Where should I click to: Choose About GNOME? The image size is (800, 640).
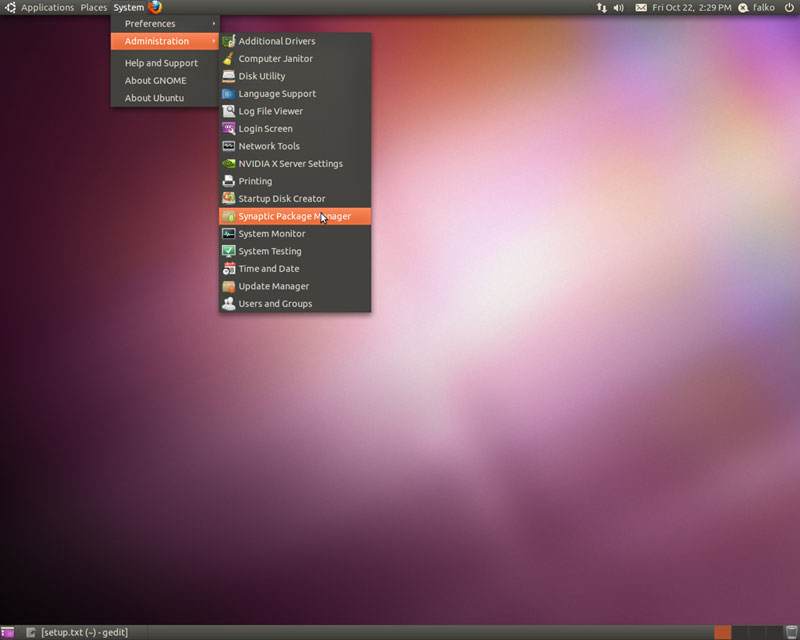[165, 81]
